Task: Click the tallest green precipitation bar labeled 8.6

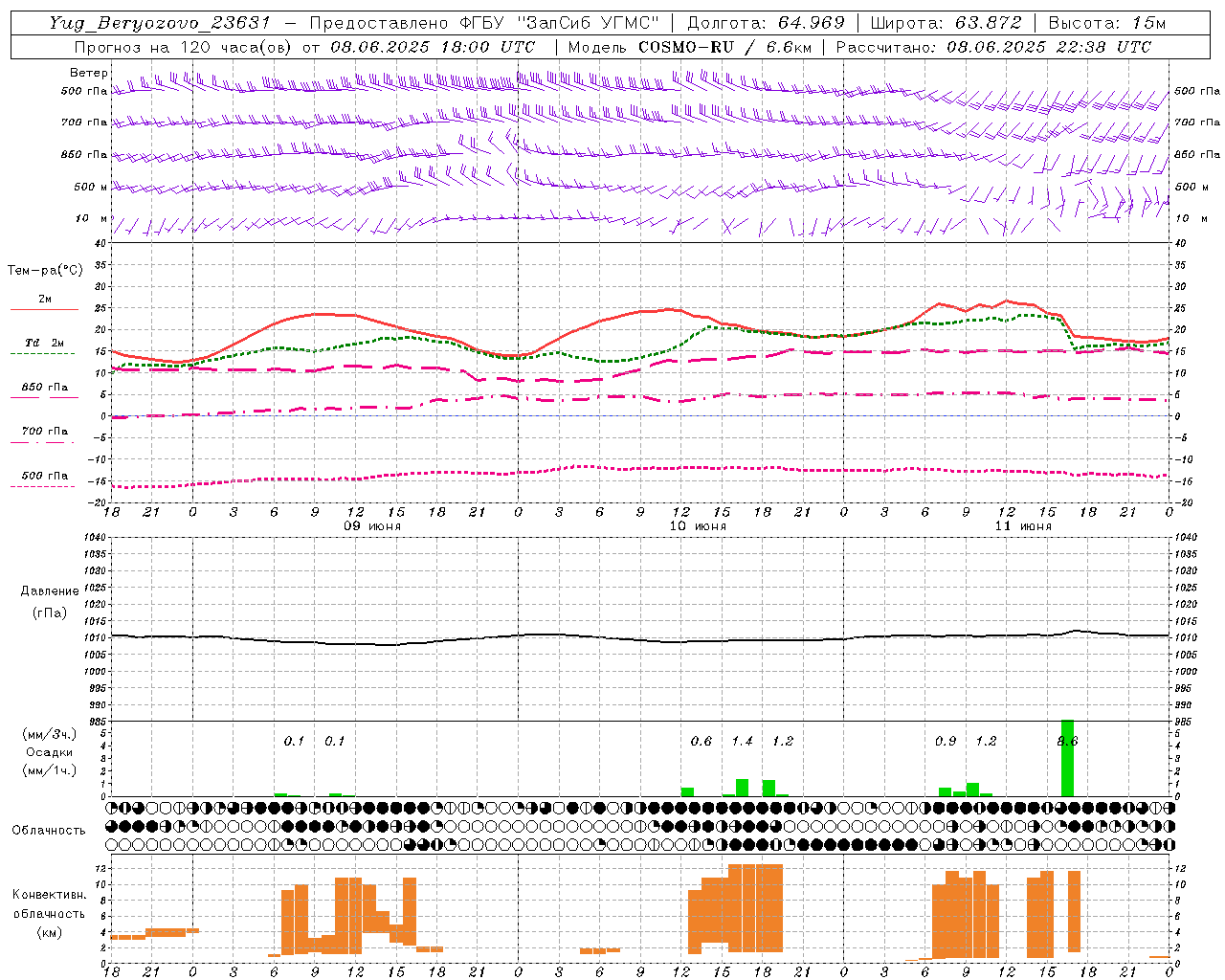Action: click(x=1068, y=758)
